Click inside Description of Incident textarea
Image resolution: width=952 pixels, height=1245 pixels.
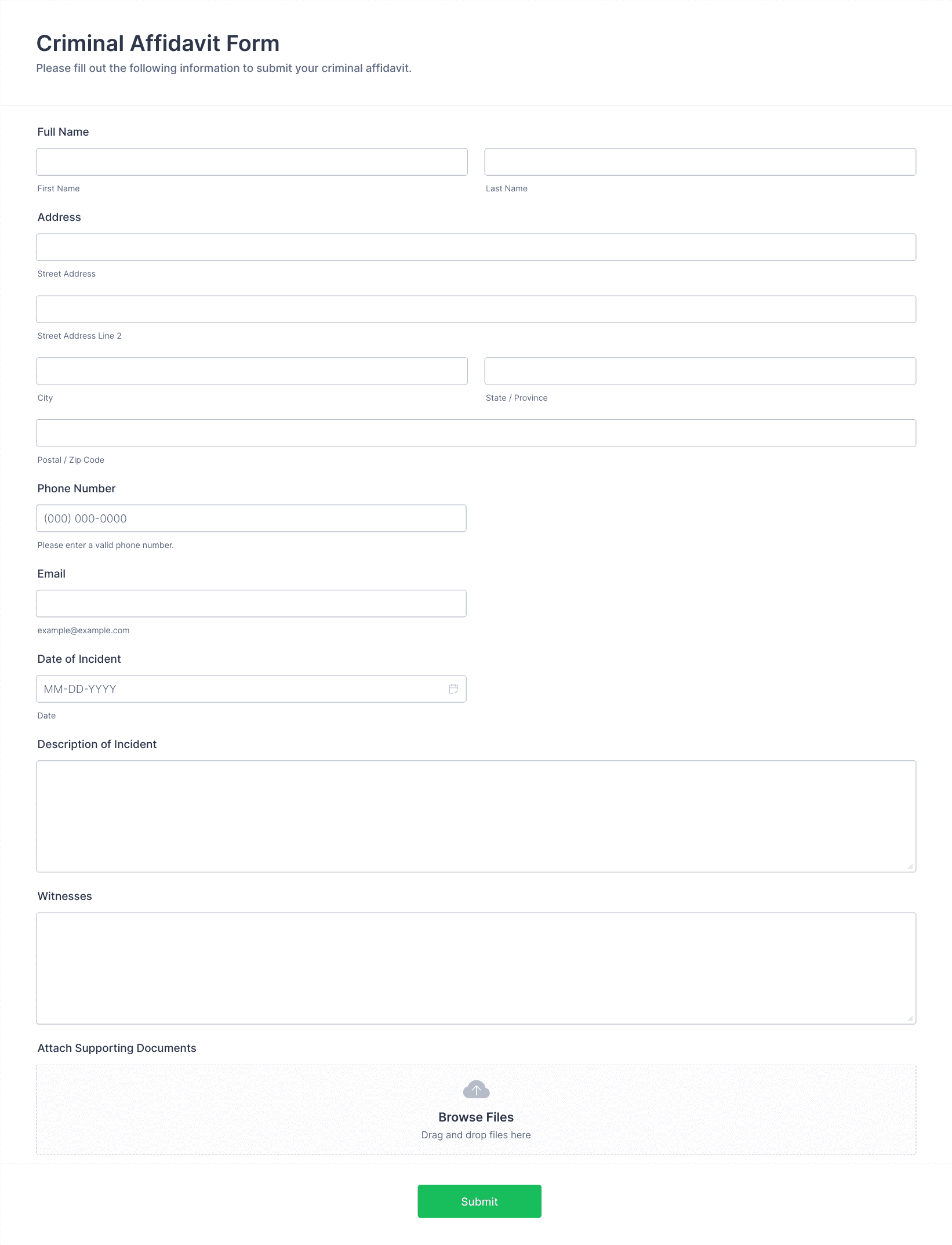pos(476,816)
